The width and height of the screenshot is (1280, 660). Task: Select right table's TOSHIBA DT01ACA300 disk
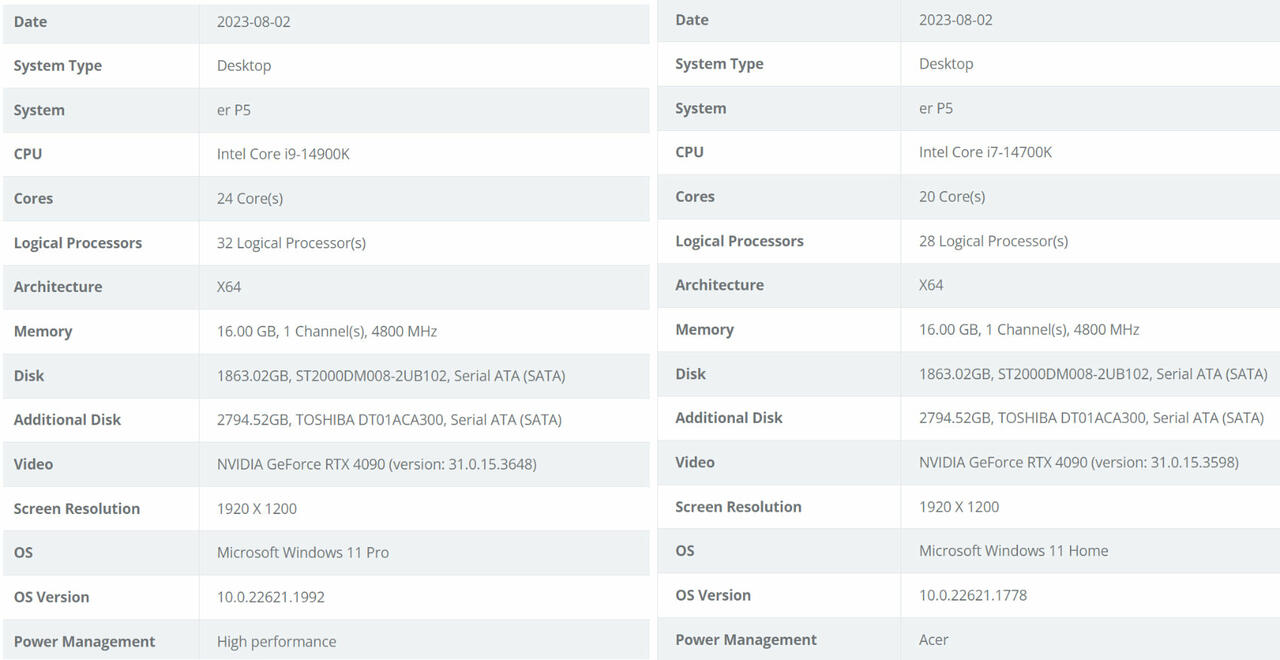1091,418
